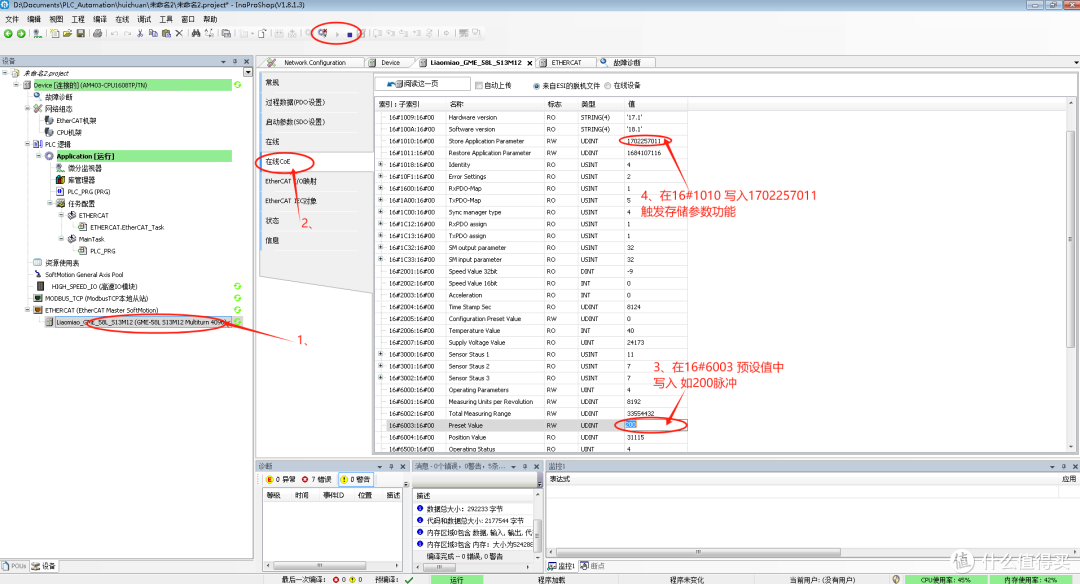Click the cut scissors icon

point(141,33)
